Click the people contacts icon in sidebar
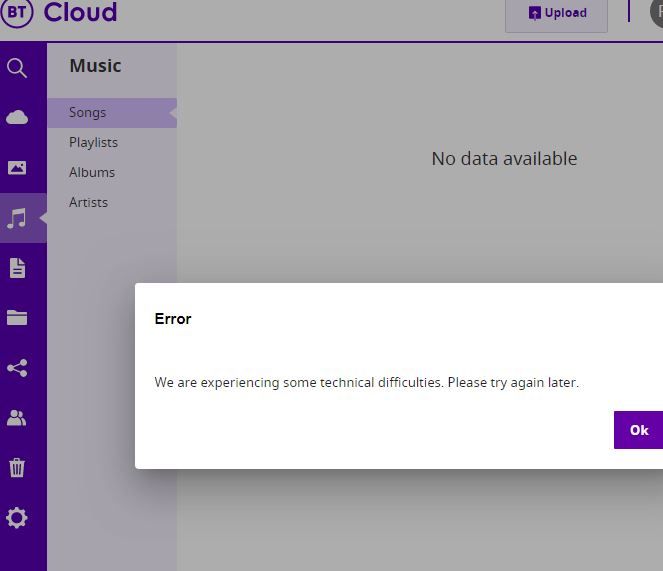 (x=17, y=418)
